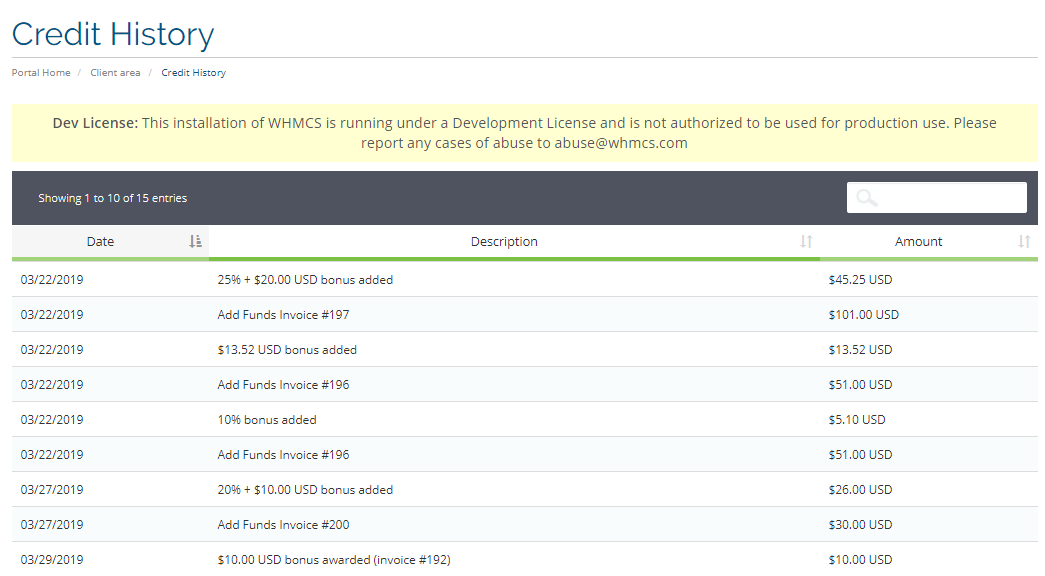Click the Date column header label
Viewport: 1045px width, 576px height.
100,241
